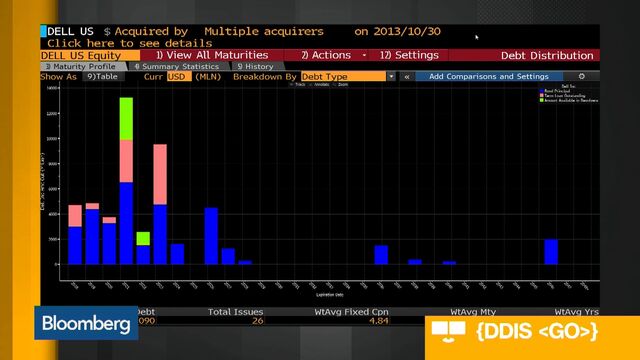Open the Settings menu

(409, 55)
